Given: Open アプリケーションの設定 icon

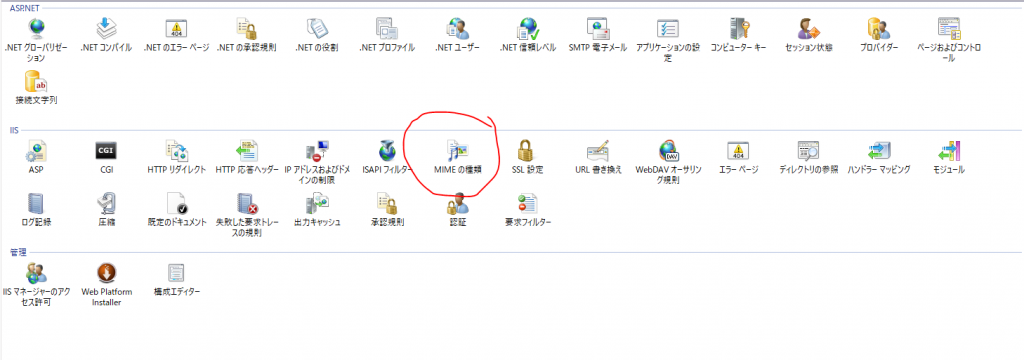Looking at the screenshot, I should (667, 28).
